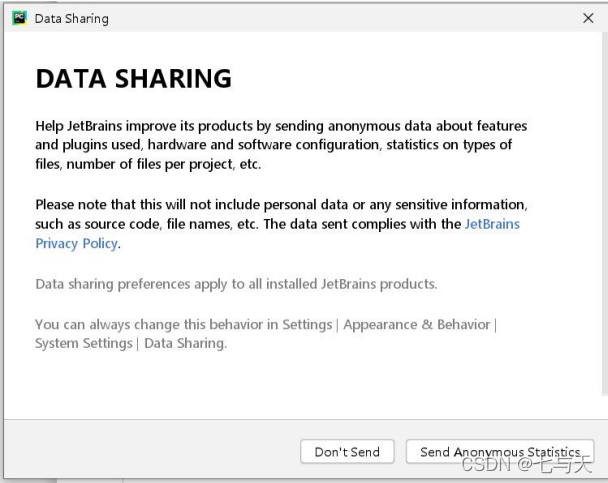Click the 'You can always change this behavior' text
Viewport: 608px width, 483px height.
click(266, 334)
